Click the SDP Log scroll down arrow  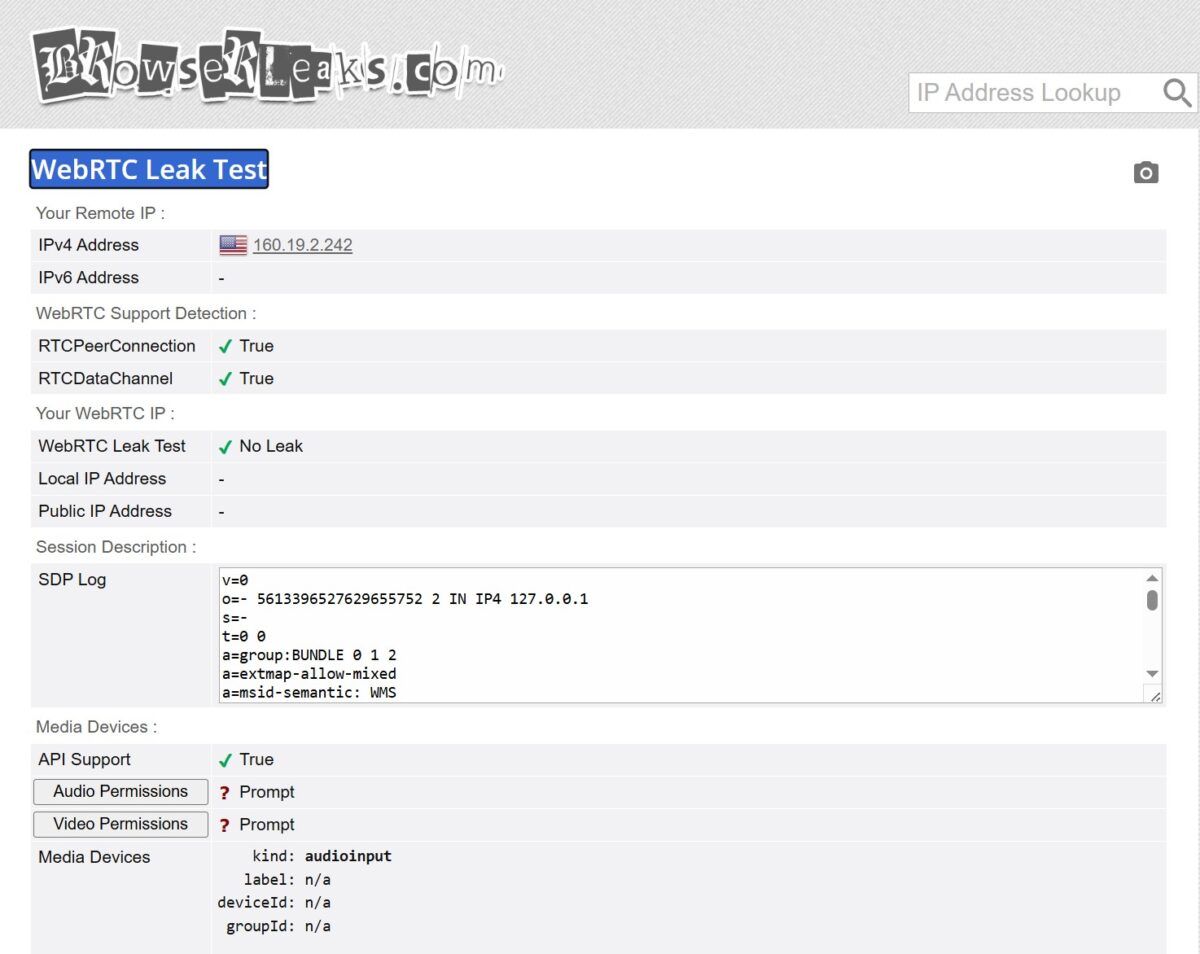(1152, 674)
